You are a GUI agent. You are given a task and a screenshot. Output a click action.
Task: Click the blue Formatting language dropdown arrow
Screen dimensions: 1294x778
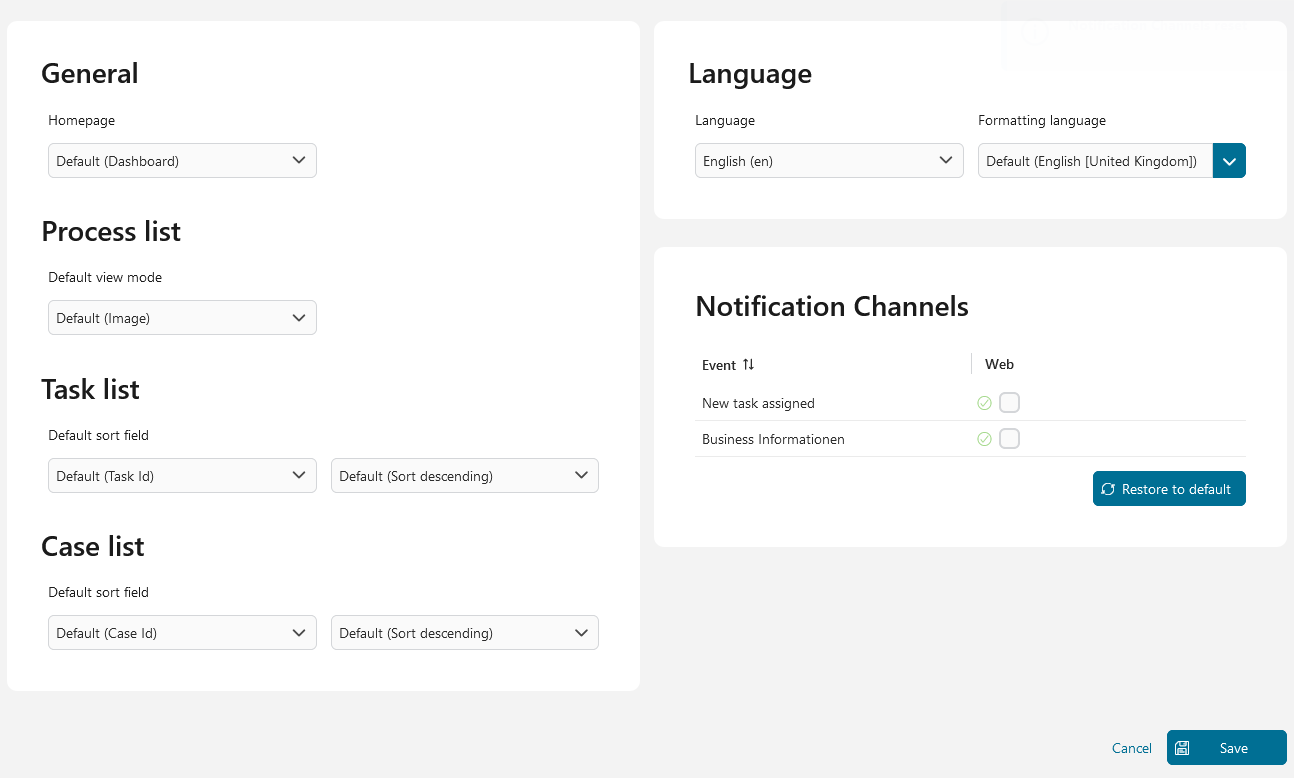pyautogui.click(x=1229, y=161)
